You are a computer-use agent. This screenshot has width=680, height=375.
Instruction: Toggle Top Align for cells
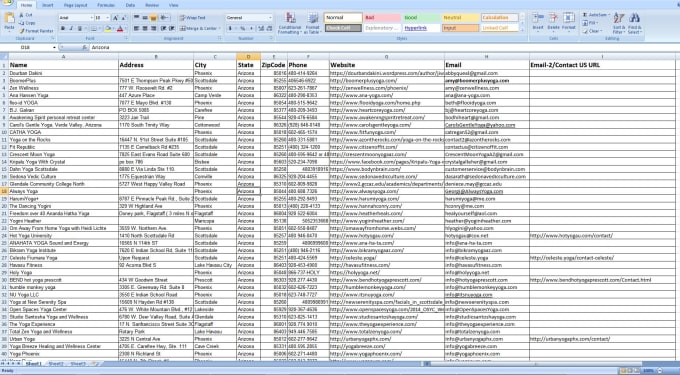(x=137, y=18)
